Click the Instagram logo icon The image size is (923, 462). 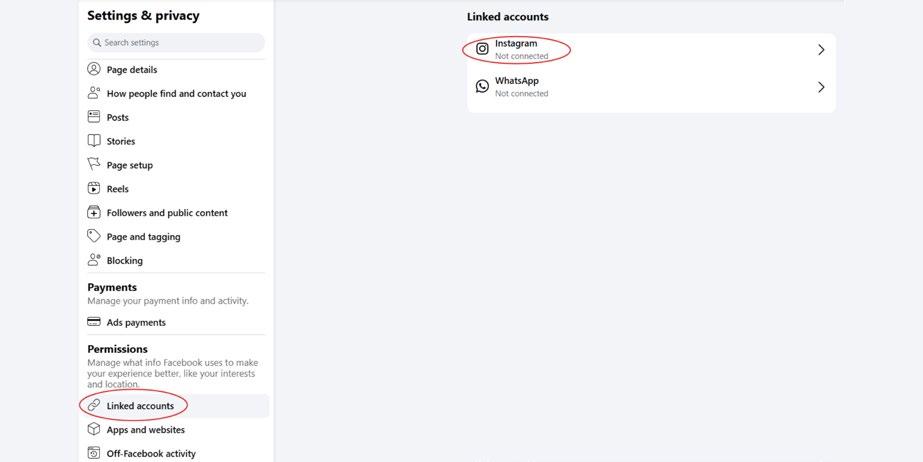coord(482,48)
